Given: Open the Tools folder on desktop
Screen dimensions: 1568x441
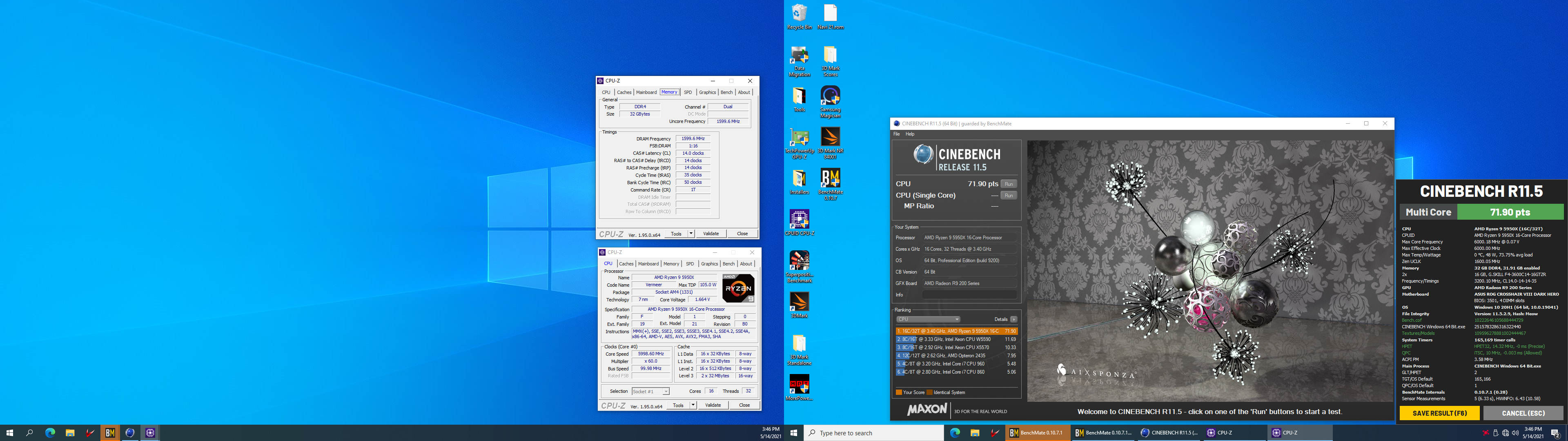Looking at the screenshot, I should point(799,99).
